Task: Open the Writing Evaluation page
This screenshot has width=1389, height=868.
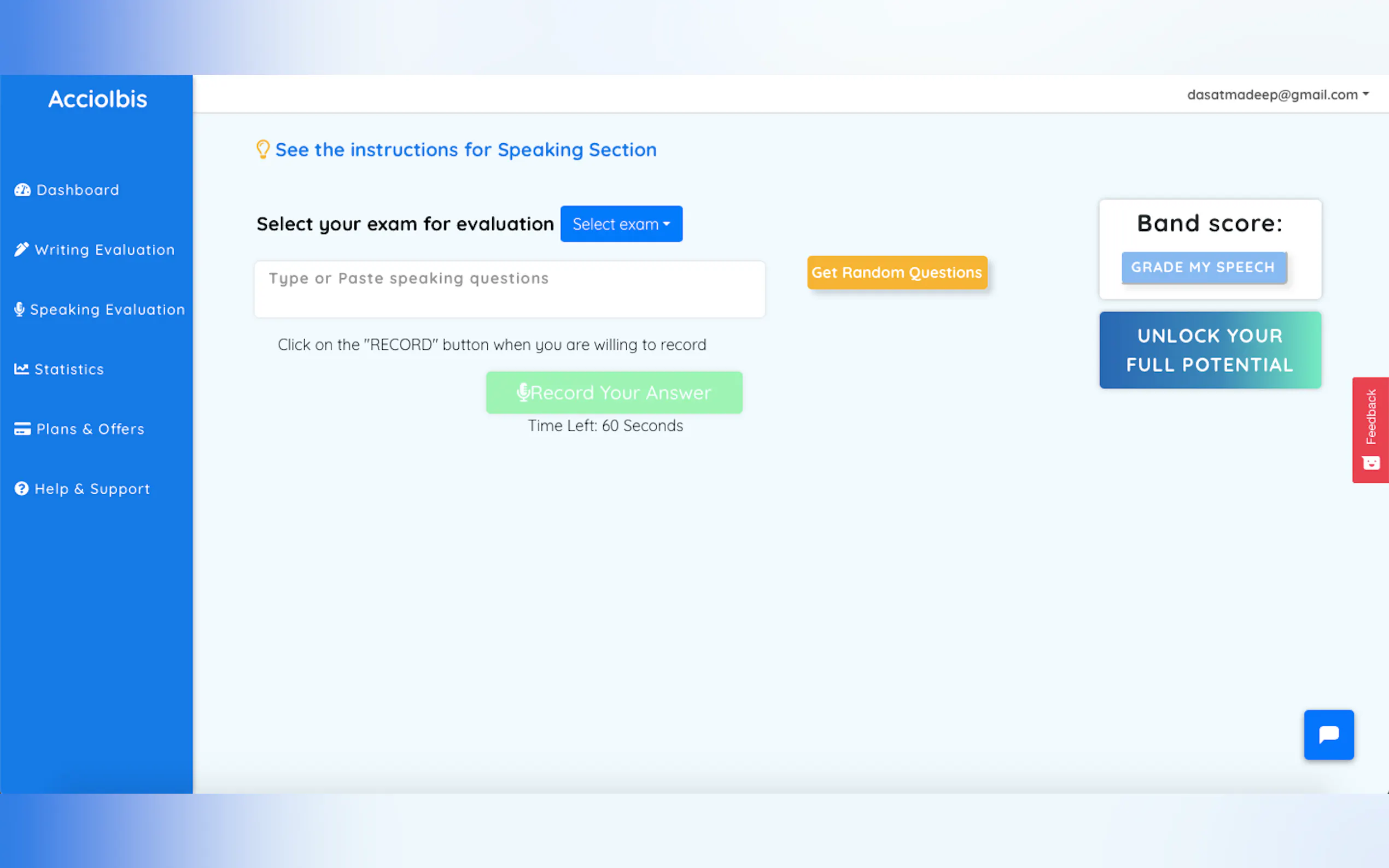Action: (104, 250)
